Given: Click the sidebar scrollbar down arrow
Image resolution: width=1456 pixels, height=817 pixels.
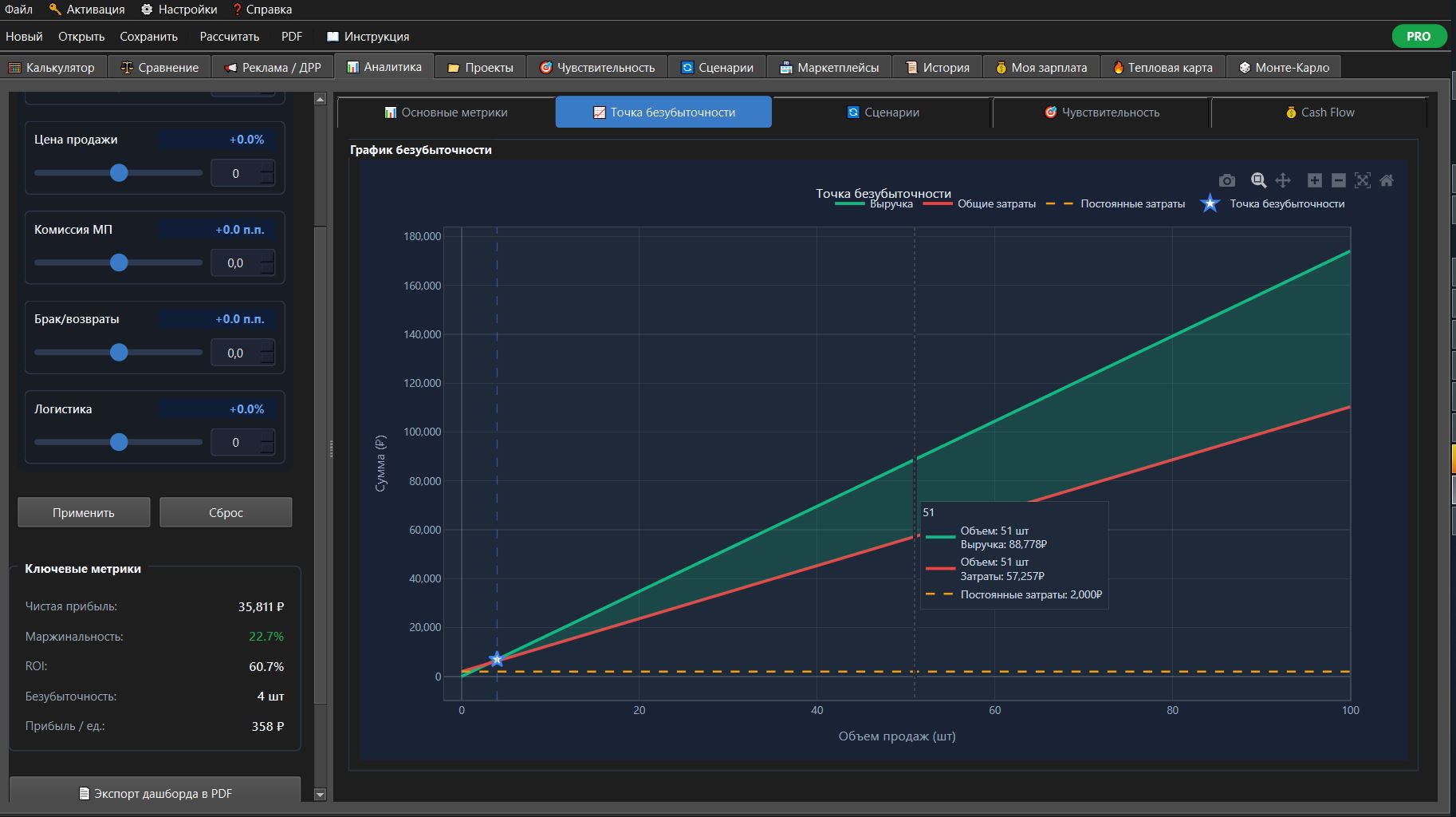Looking at the screenshot, I should point(320,794).
